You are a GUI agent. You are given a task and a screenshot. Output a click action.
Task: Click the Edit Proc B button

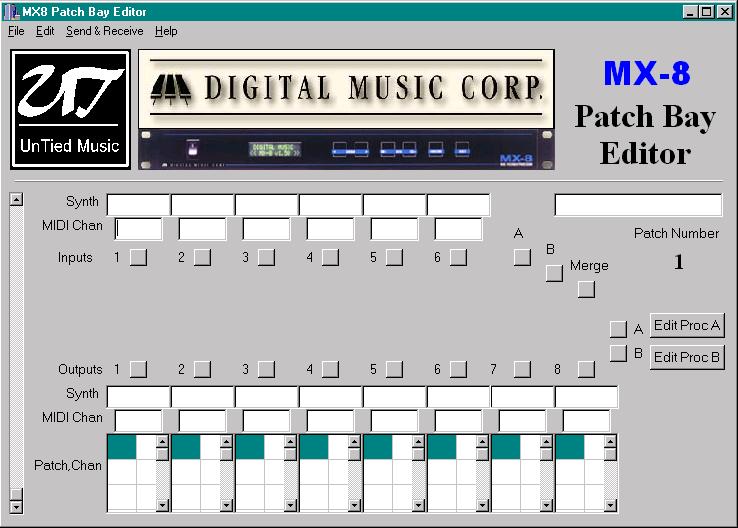687,357
